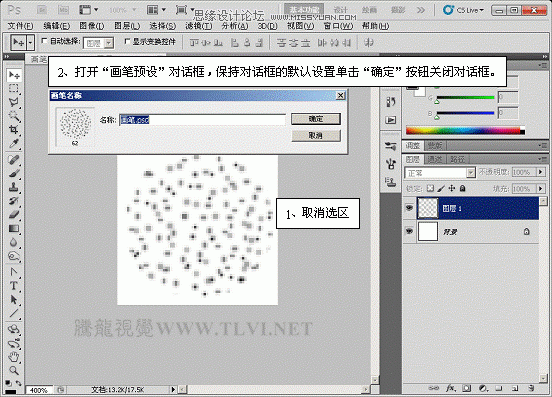This screenshot has height=397, width=552.
Task: Open the opacity slider arrow
Action: (541, 172)
